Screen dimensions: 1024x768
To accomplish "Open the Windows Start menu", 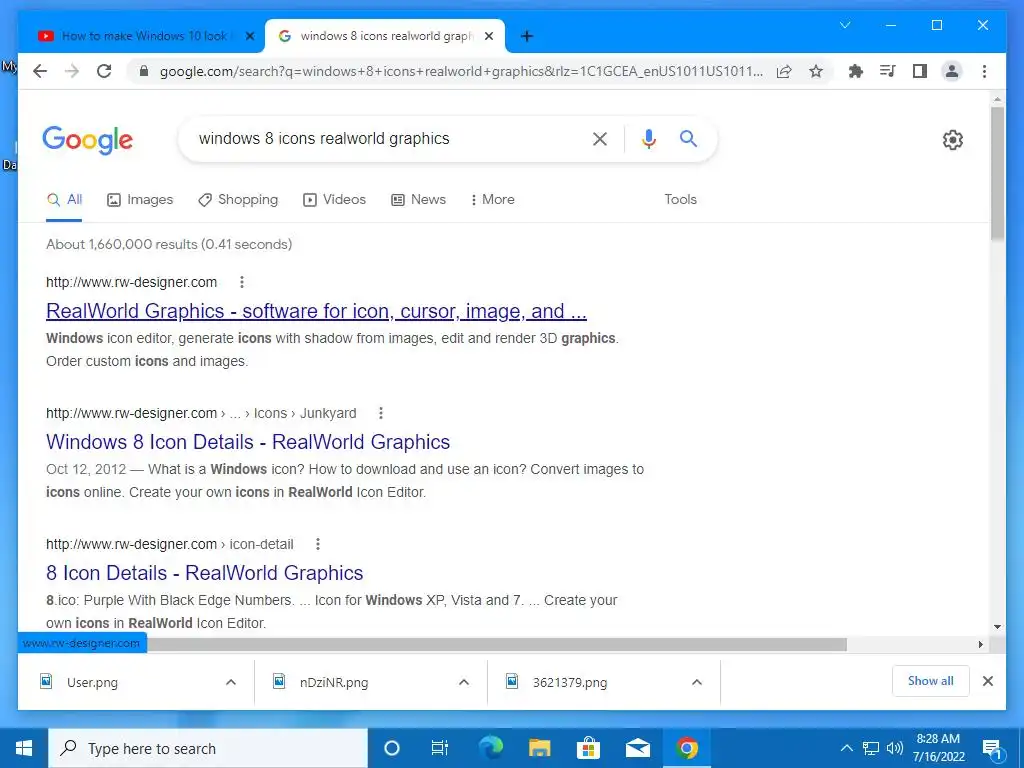I will pos(24,748).
